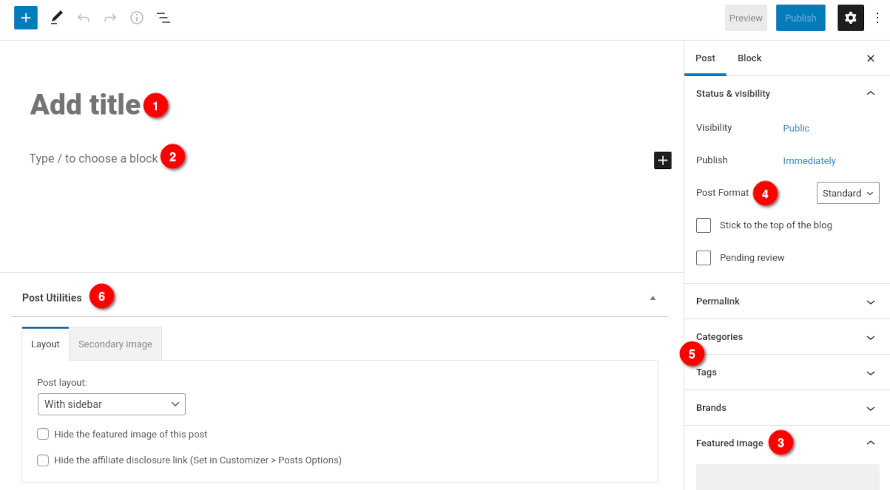Collapse the Status & visibility panel
The image size is (890, 490).
[x=787, y=93]
